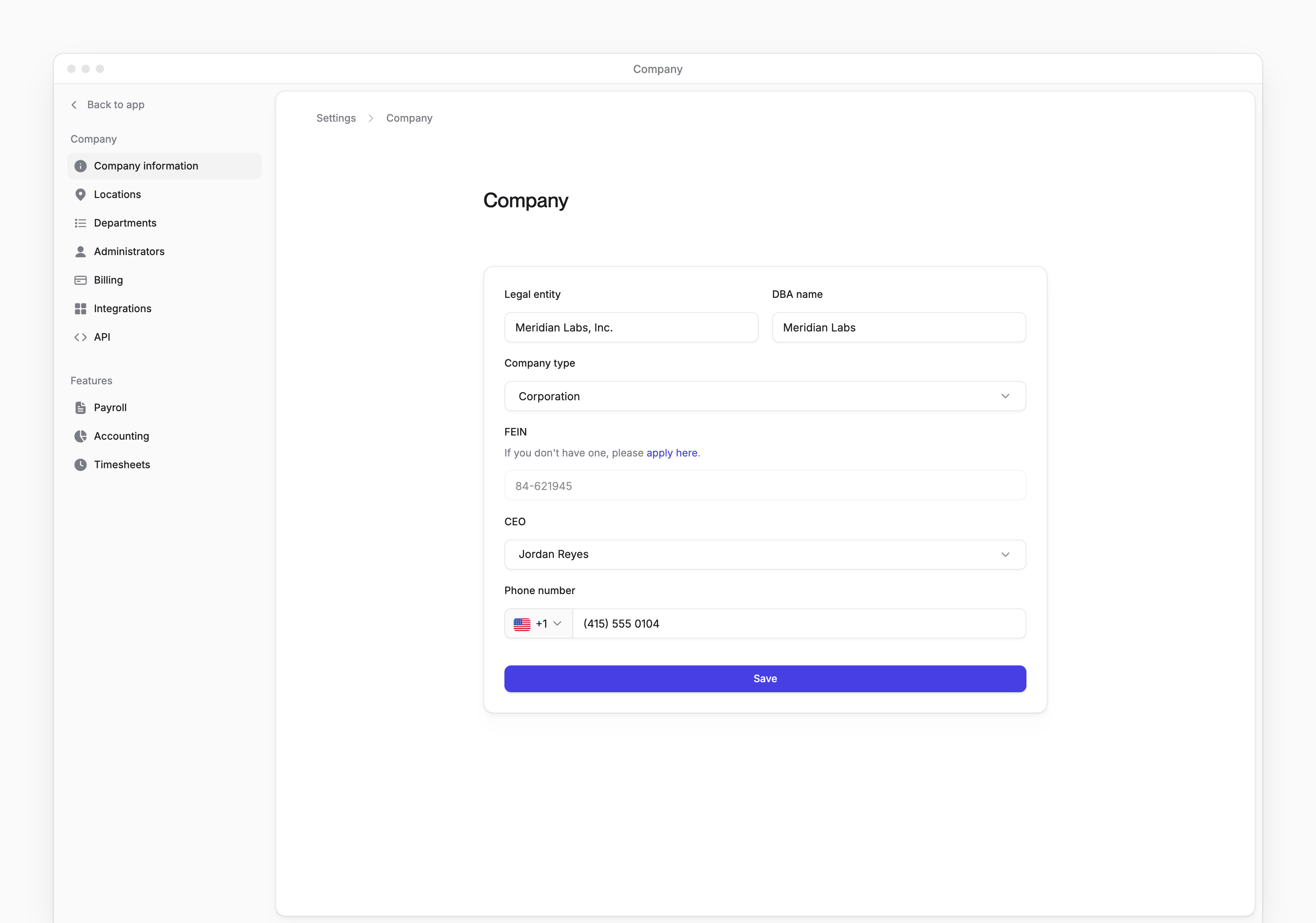The width and height of the screenshot is (1316, 923).
Task: Click the Company information info icon
Action: (x=80, y=166)
